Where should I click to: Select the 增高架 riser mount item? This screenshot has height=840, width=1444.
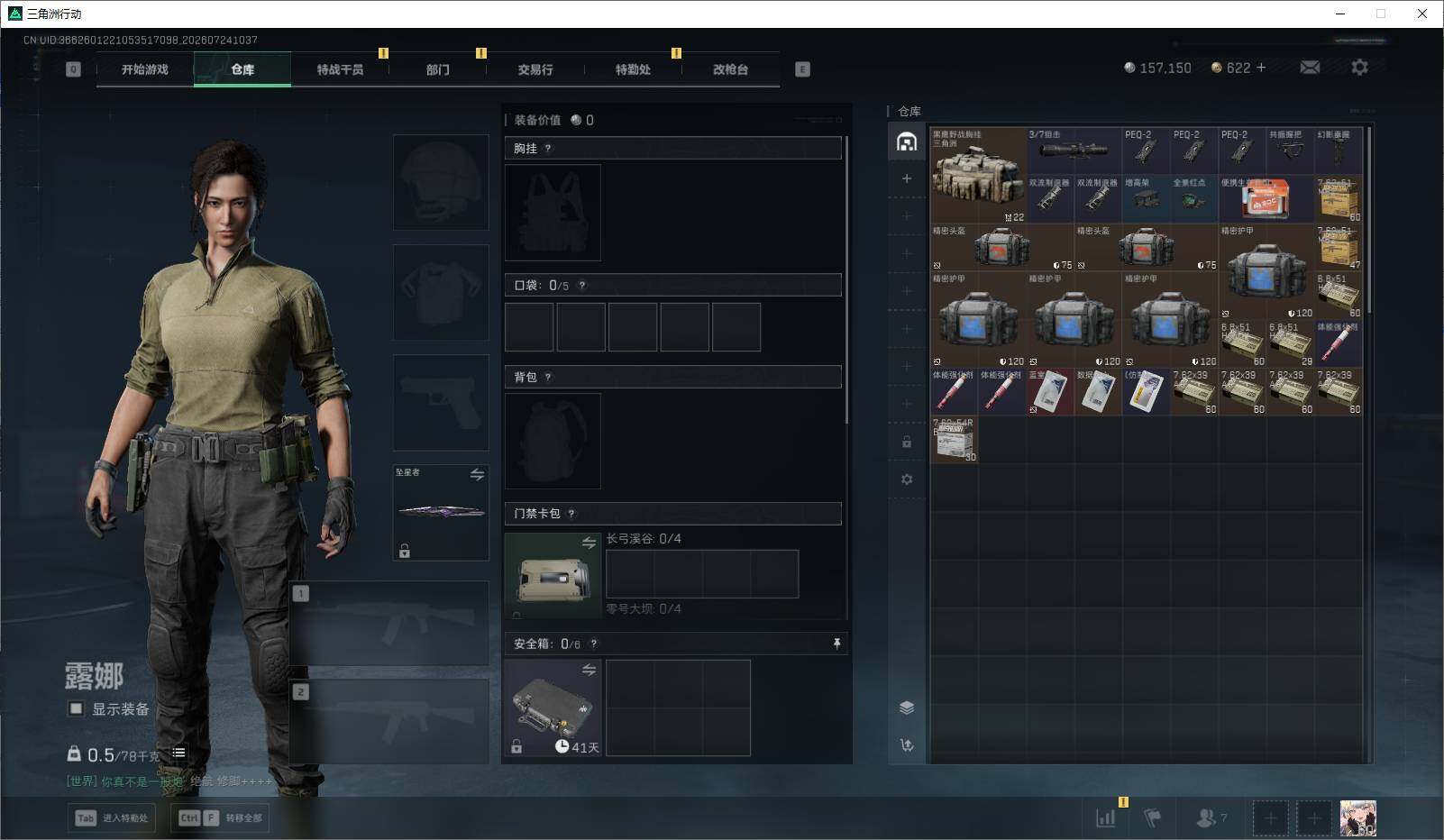tap(1147, 199)
